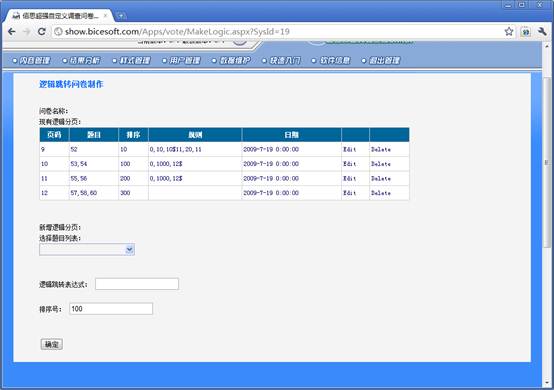Click Delete in the page 9 row
Screen dimensions: 554x390
(x=381, y=149)
